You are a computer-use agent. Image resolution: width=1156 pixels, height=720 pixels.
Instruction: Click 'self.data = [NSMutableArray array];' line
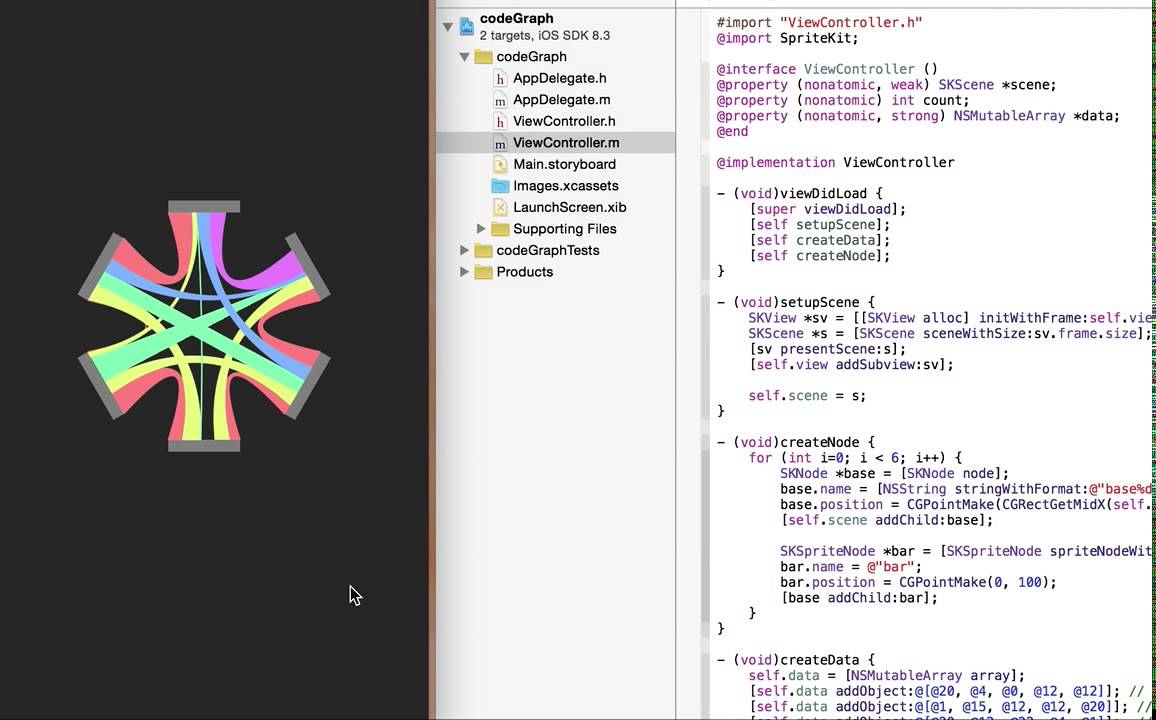(887, 675)
